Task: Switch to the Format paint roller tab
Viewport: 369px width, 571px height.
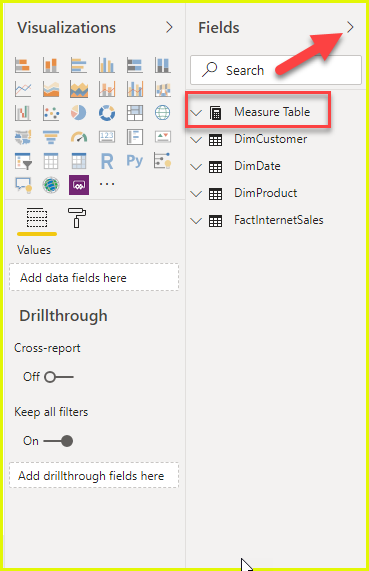Action: [77, 218]
